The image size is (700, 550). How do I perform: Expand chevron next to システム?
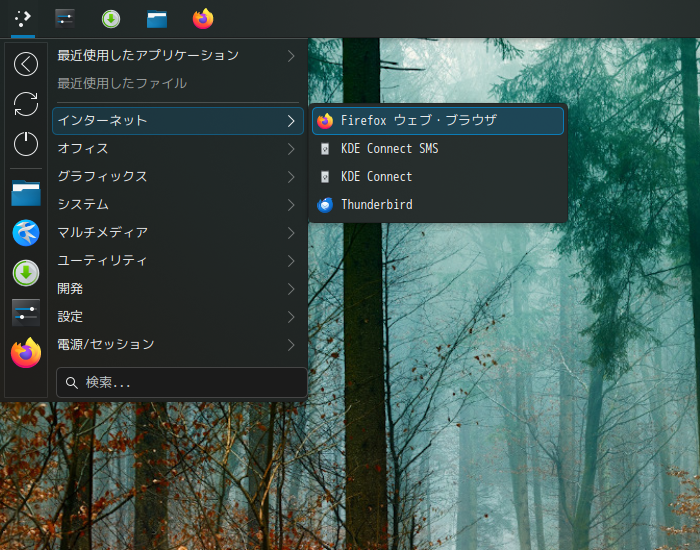coord(291,205)
